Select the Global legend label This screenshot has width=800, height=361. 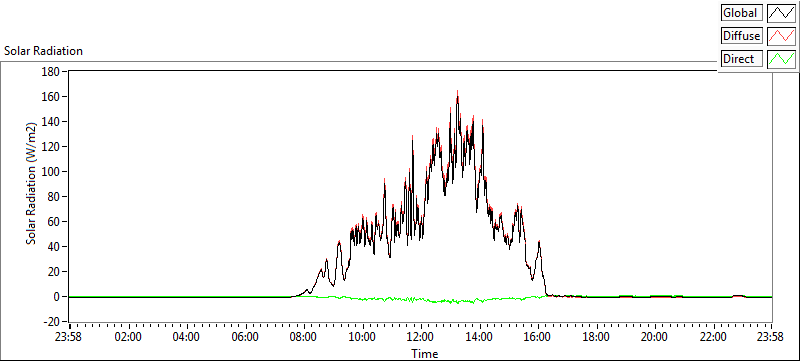(742, 13)
